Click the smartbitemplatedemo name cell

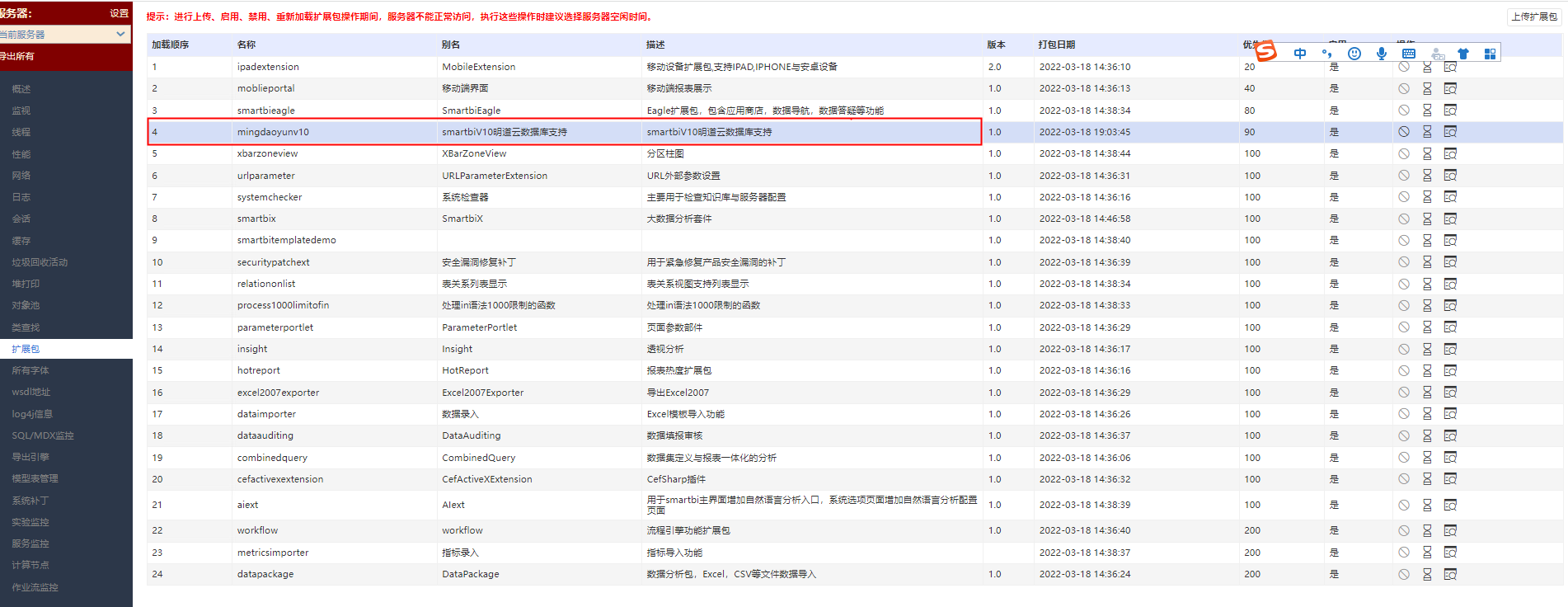click(287, 240)
